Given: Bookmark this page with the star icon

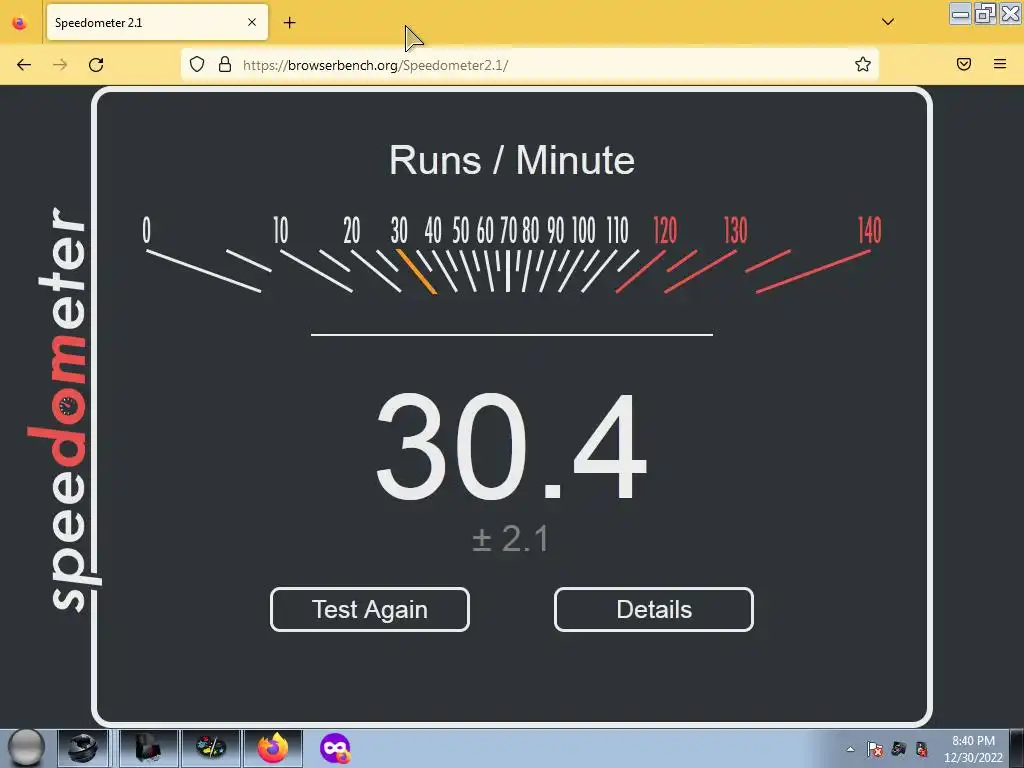Looking at the screenshot, I should (863, 64).
